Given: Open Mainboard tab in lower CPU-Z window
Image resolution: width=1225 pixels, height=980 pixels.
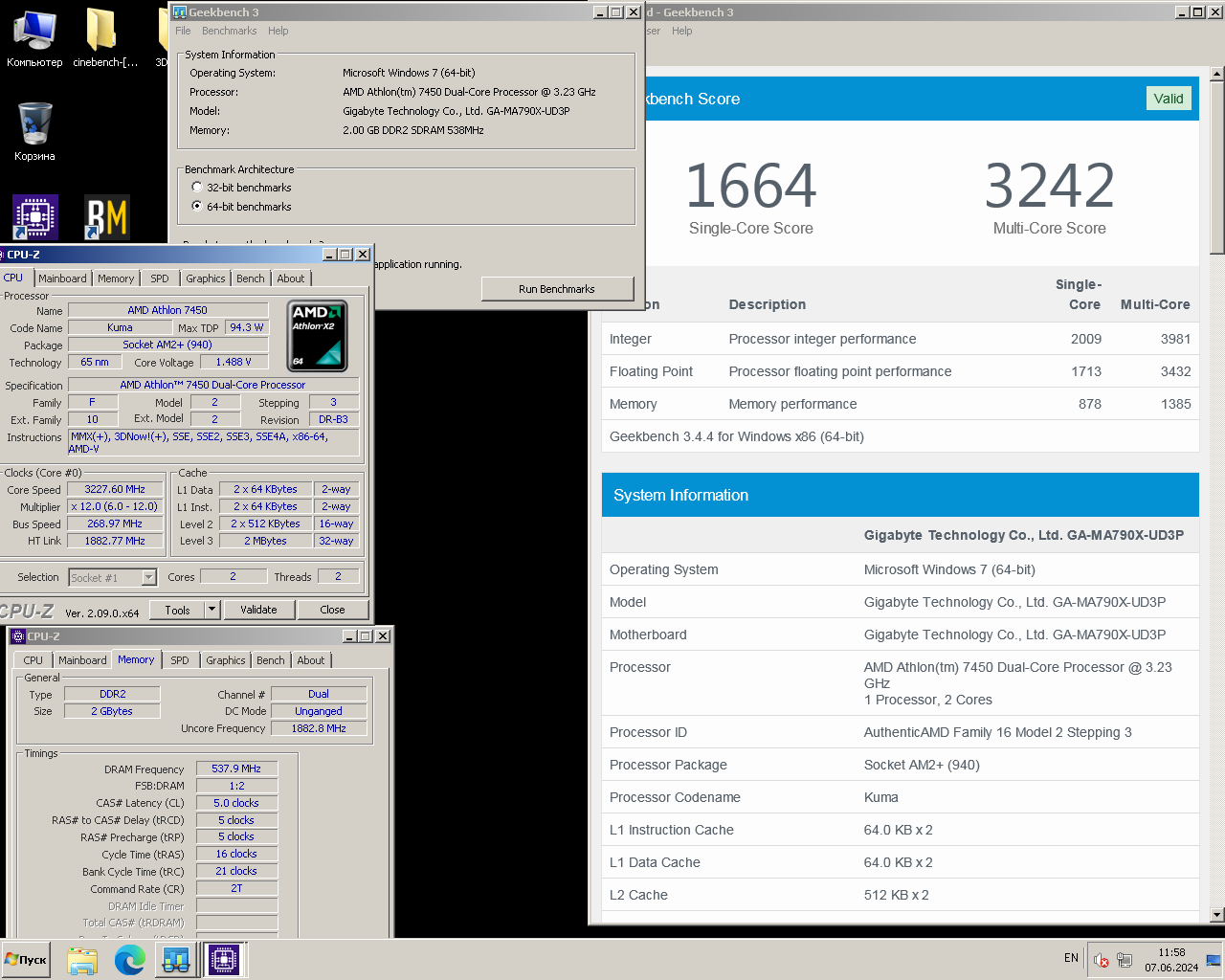Looking at the screenshot, I should (x=83, y=660).
